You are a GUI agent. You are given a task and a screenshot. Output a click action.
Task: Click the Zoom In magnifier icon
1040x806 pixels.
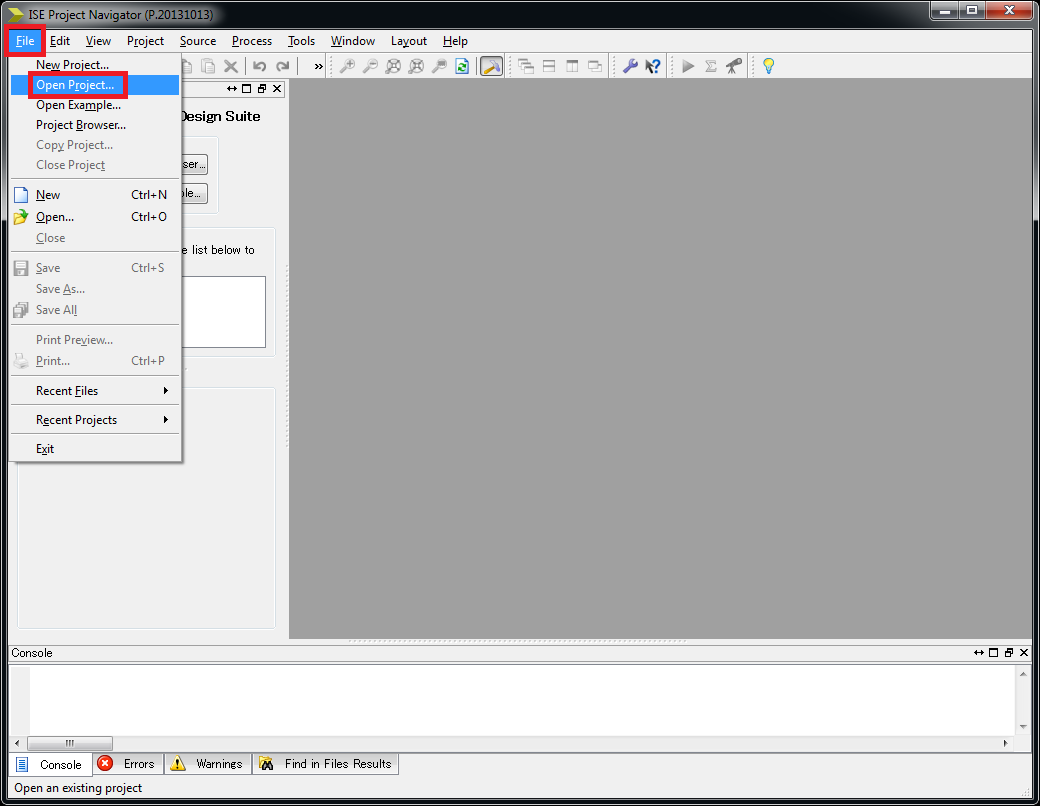click(x=348, y=66)
